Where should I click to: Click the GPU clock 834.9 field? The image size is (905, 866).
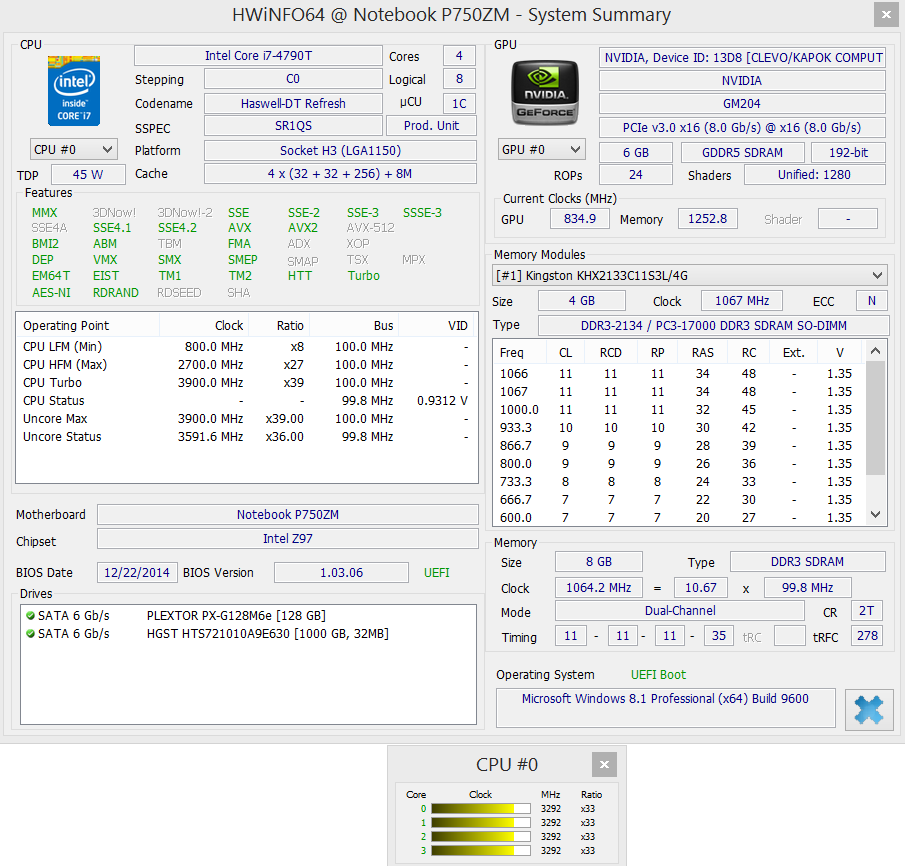coord(579,219)
